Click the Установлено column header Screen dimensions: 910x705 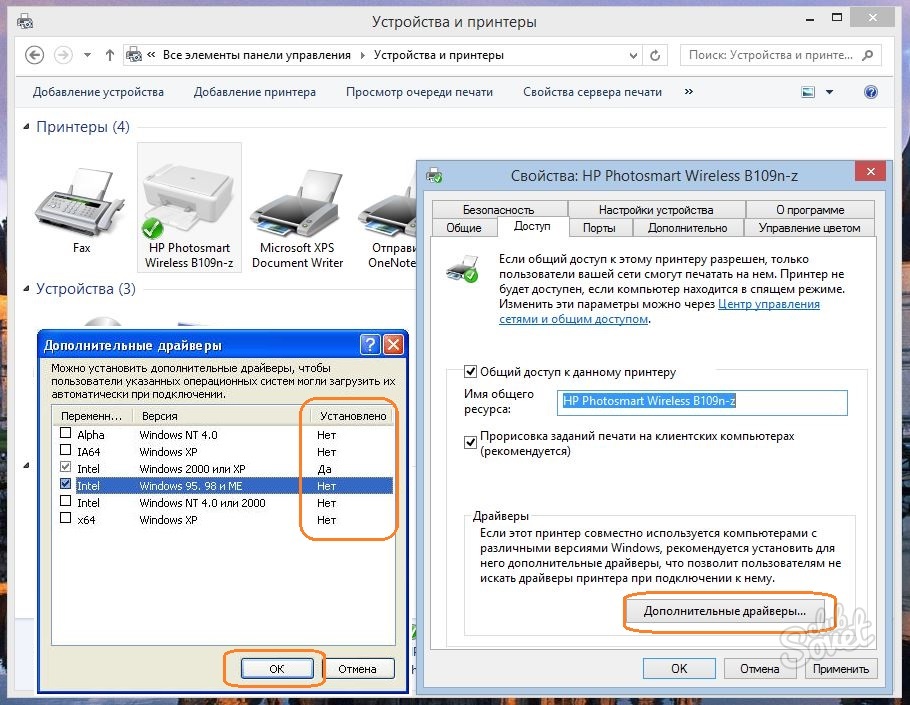point(351,416)
